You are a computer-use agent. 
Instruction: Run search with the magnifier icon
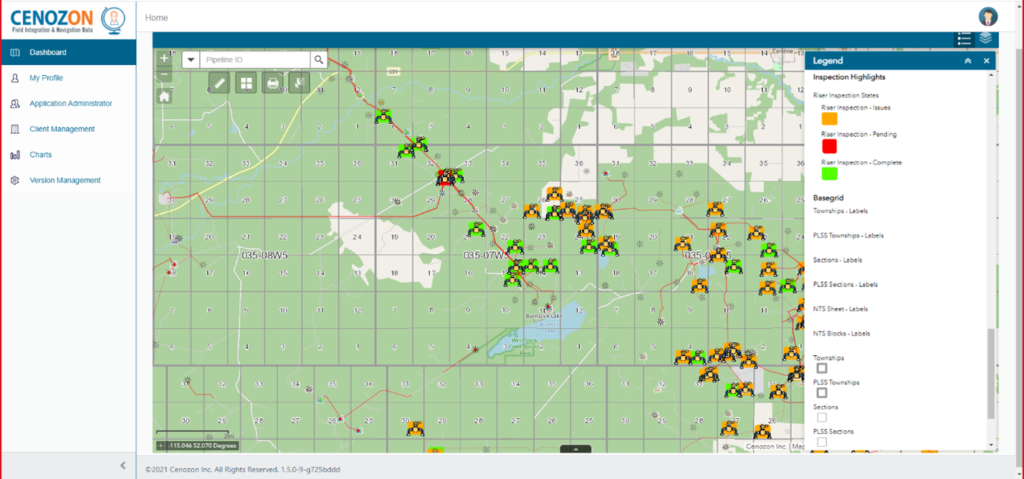(x=319, y=60)
